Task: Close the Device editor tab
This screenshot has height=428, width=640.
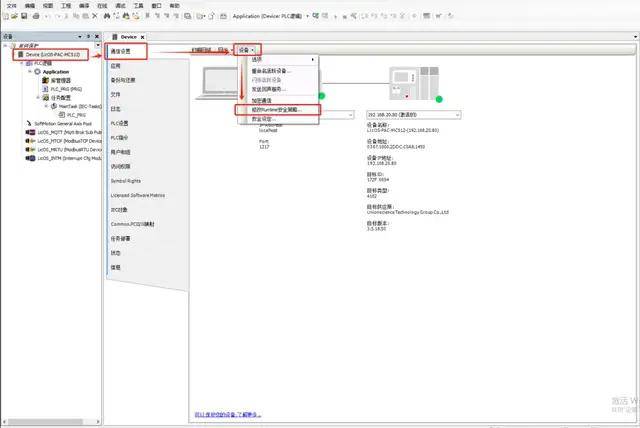Action: (x=143, y=36)
